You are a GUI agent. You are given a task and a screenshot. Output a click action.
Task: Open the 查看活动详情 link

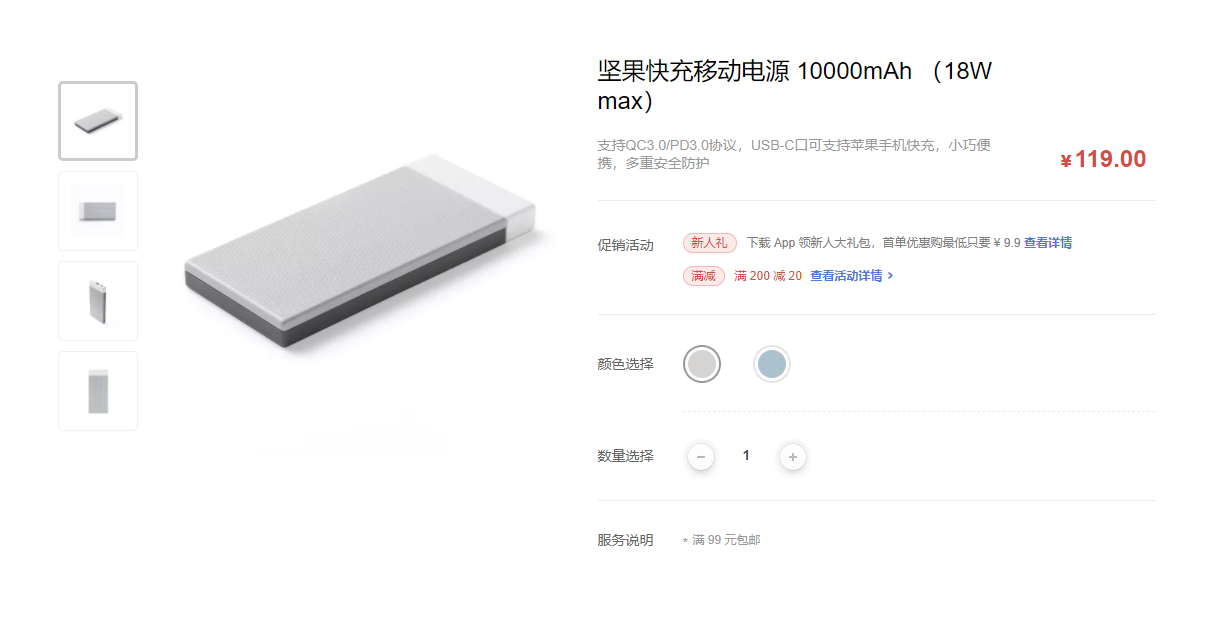pyautogui.click(x=846, y=276)
